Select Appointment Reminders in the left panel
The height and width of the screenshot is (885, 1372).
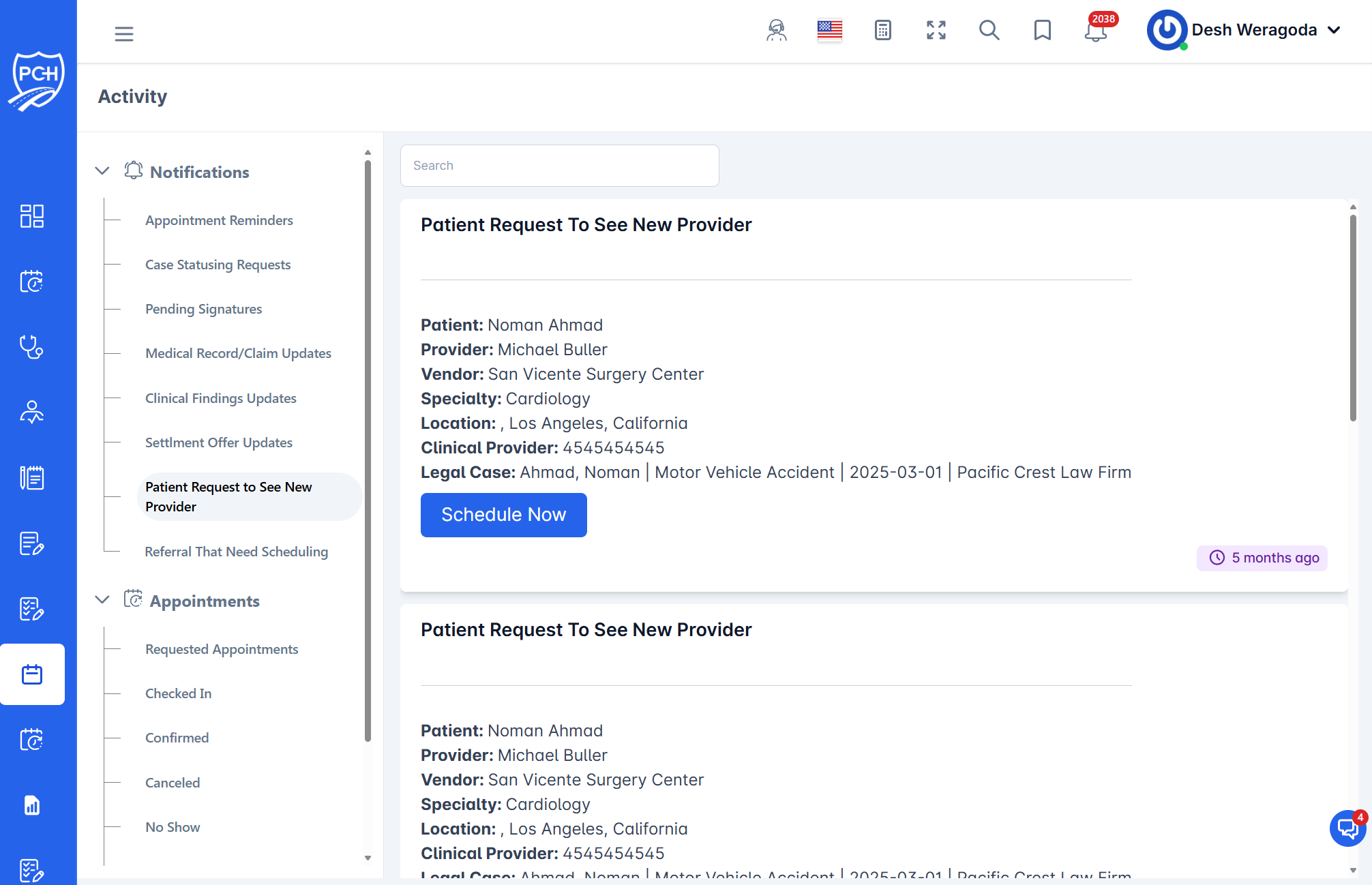tap(218, 220)
